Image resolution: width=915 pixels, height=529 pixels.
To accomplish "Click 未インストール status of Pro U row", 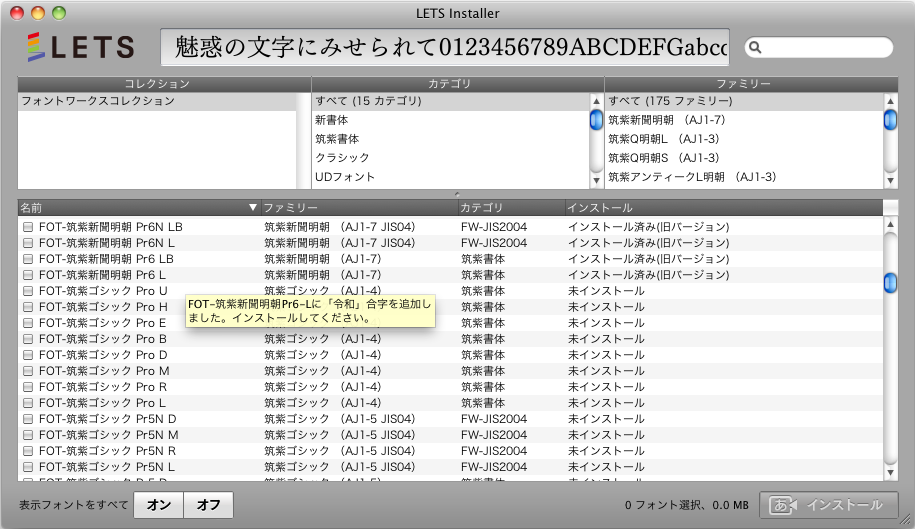I will click(606, 291).
